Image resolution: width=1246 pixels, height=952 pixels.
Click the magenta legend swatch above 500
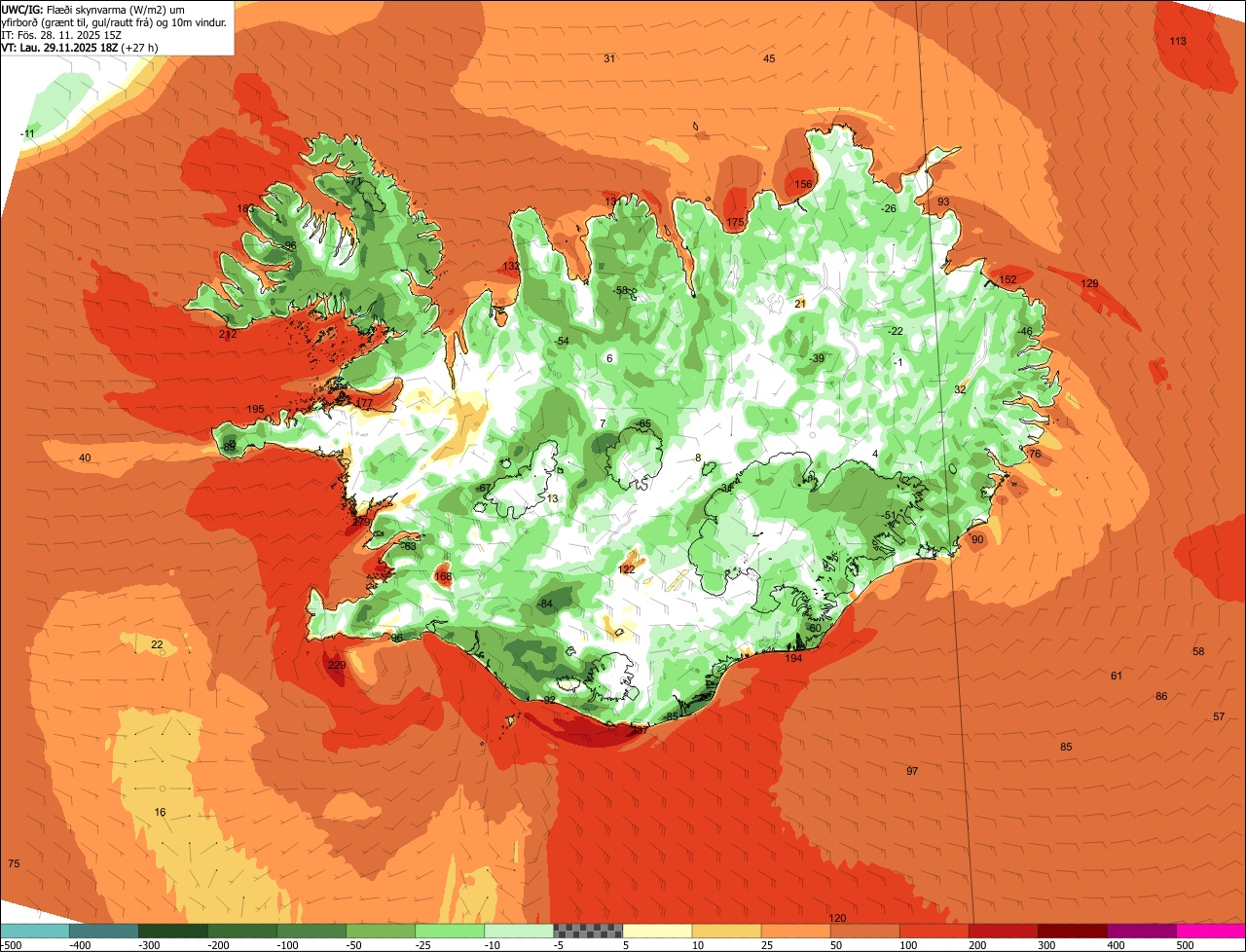click(1211, 931)
